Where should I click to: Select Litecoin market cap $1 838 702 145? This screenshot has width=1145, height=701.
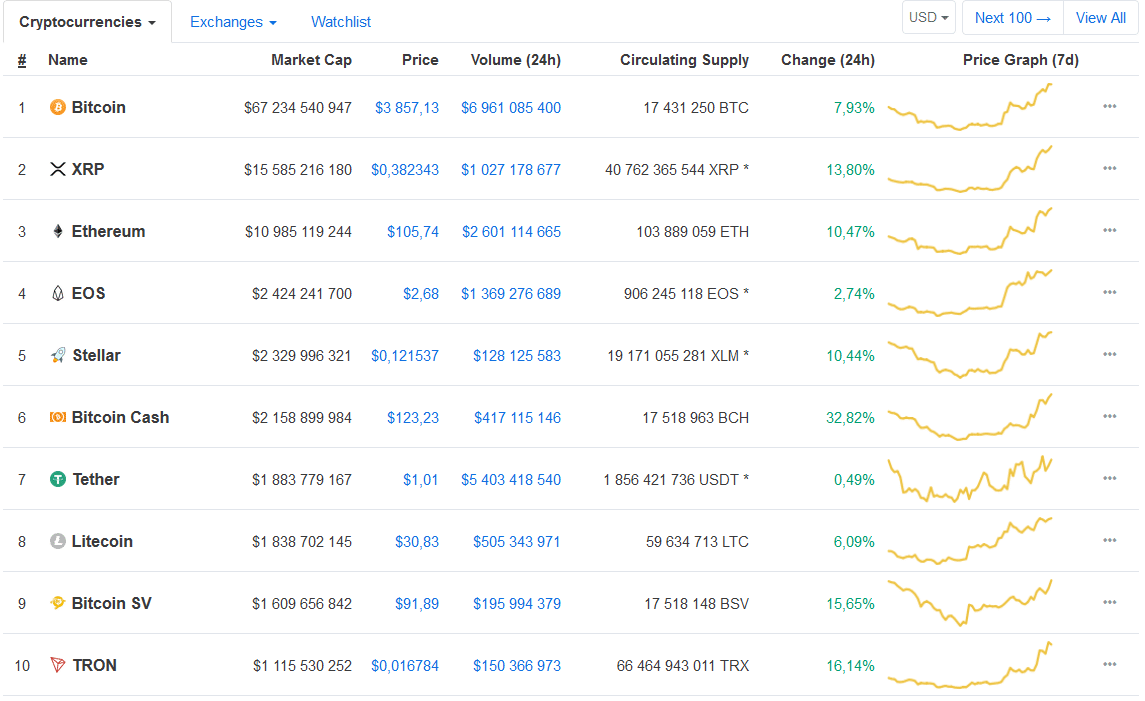302,542
